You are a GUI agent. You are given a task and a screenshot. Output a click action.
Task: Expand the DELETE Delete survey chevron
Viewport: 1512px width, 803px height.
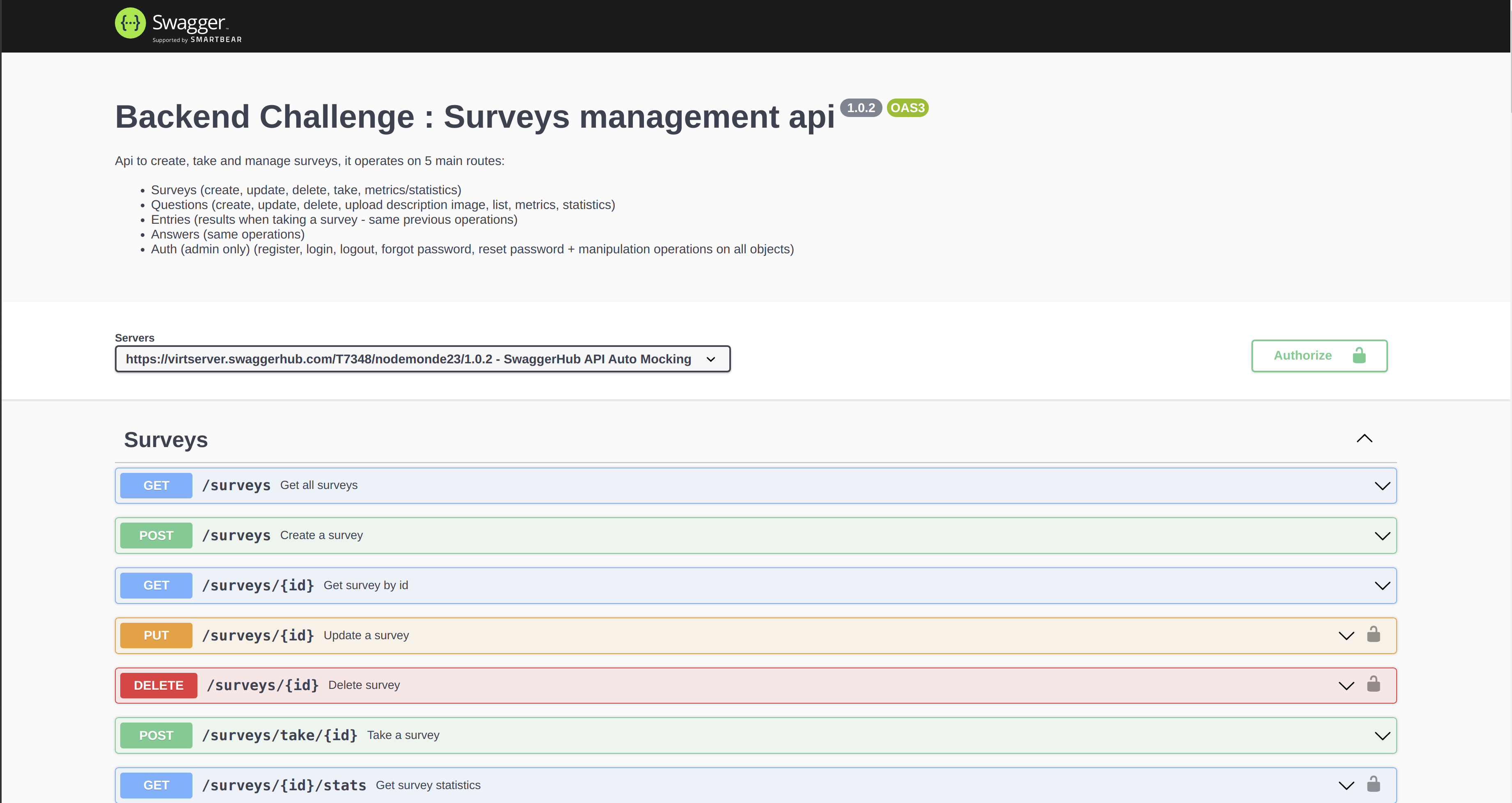tap(1346, 686)
